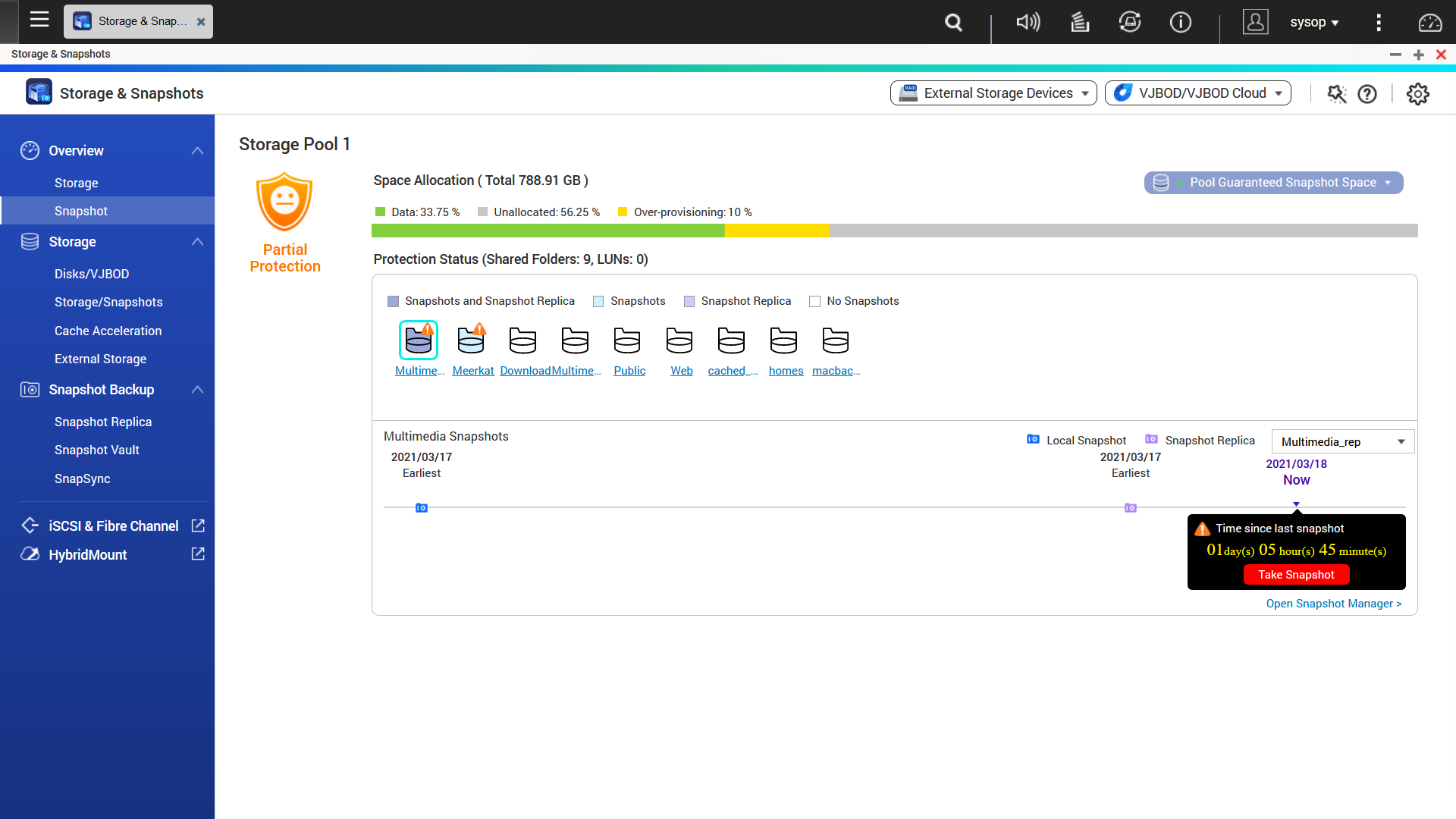
Task: Toggle the Snapshot Replica legend checkbox
Action: [689, 302]
